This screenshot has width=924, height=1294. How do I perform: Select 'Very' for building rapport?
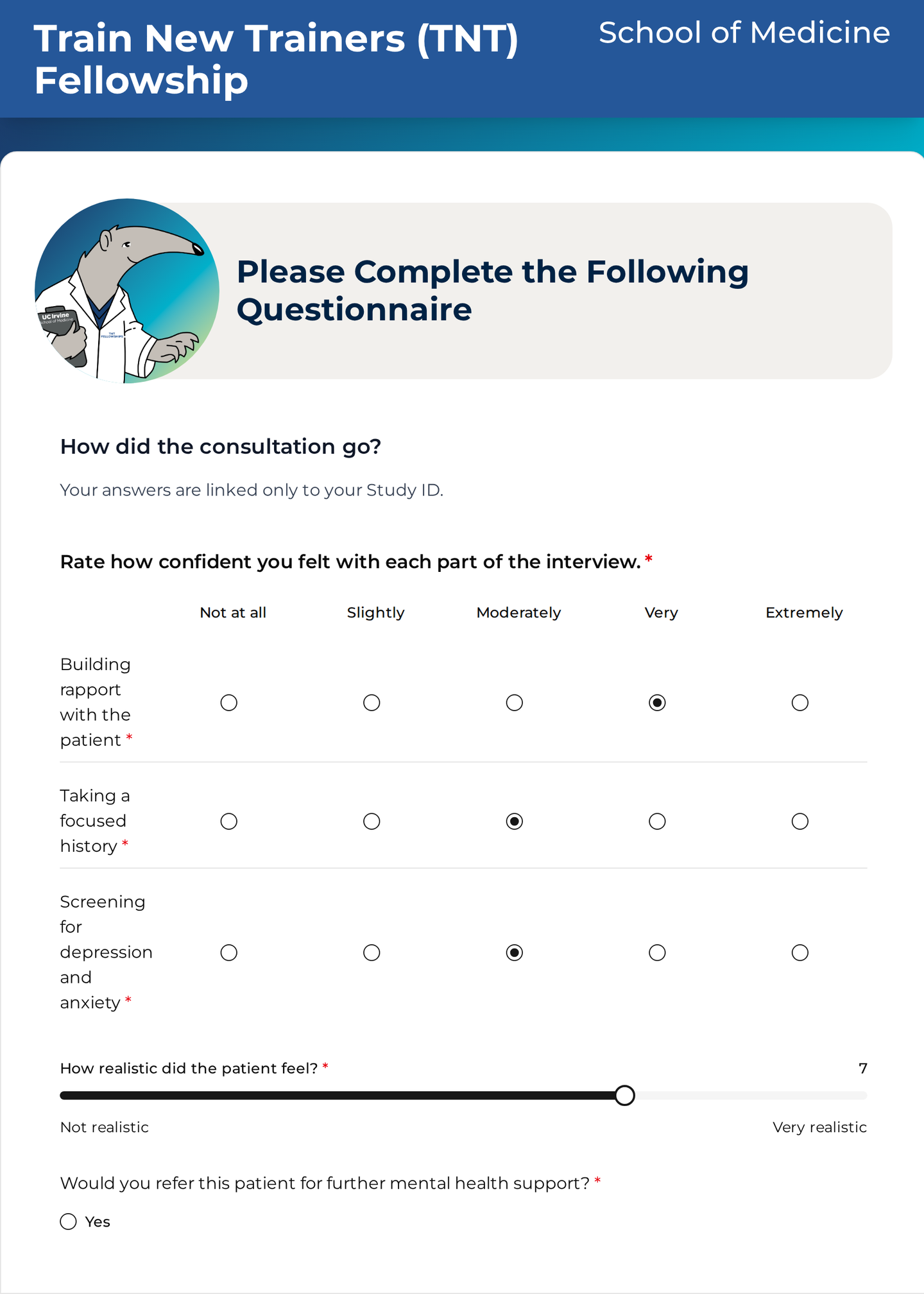tap(657, 703)
